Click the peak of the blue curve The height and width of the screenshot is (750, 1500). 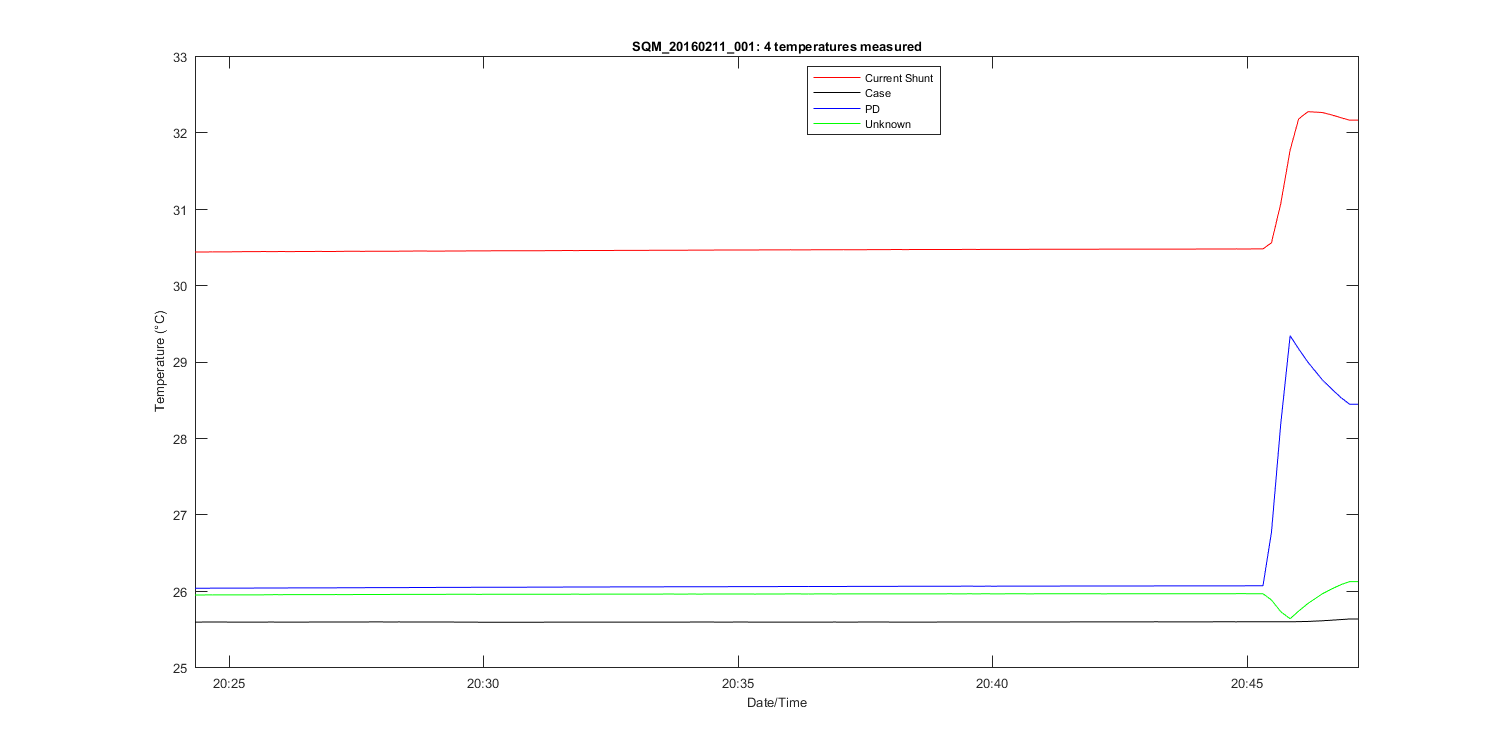[x=1290, y=336]
